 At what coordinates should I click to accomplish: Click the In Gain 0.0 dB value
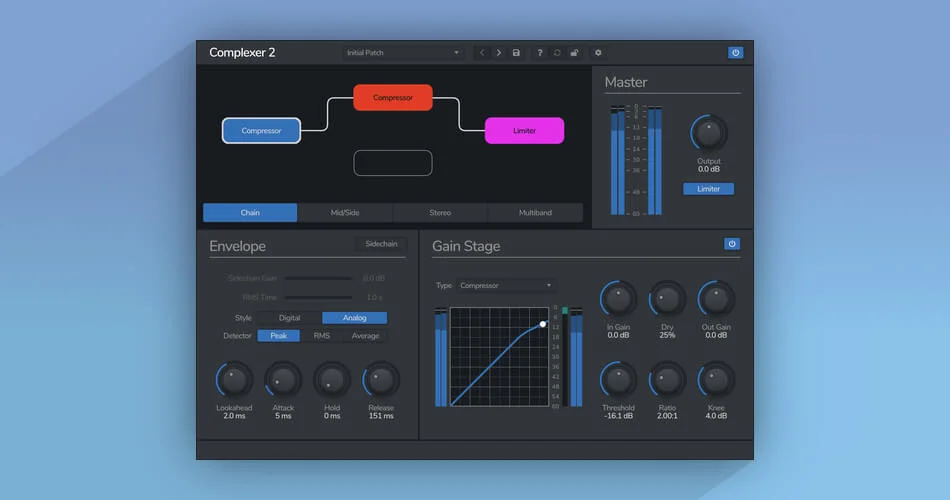(x=618, y=335)
